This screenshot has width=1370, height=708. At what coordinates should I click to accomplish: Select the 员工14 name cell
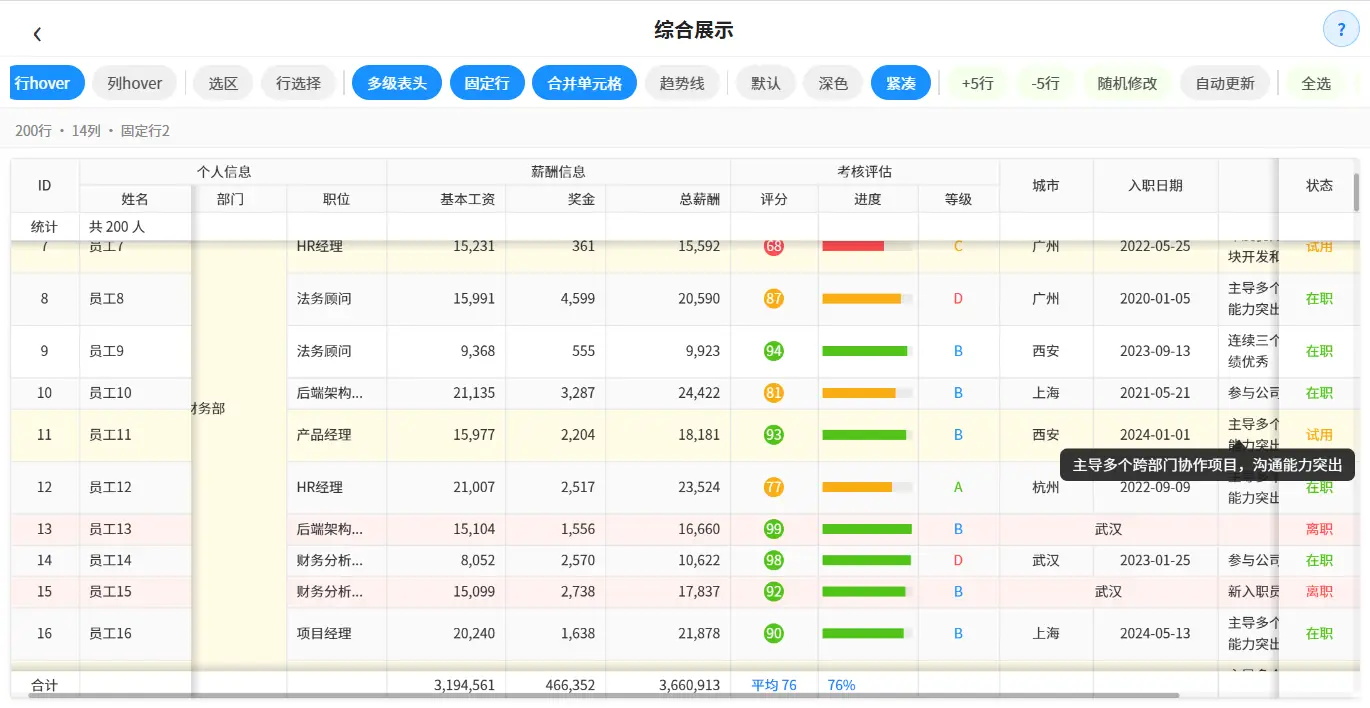click(x=110, y=561)
